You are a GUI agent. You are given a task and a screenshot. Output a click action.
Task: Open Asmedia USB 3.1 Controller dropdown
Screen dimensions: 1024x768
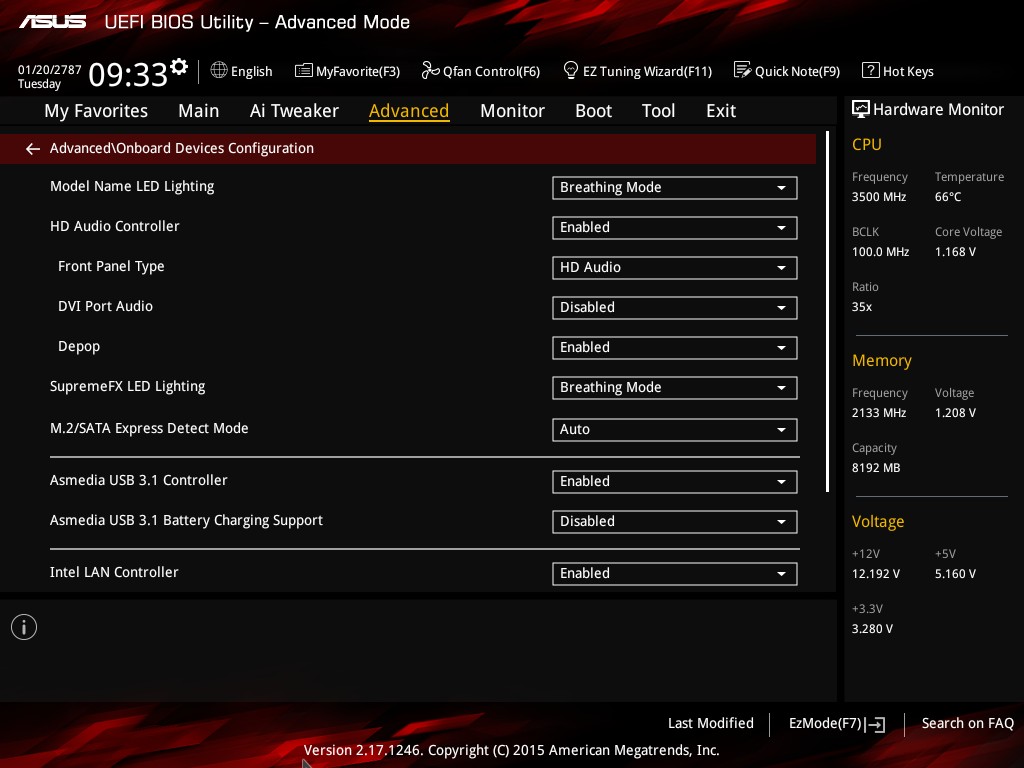pyautogui.click(x=674, y=481)
